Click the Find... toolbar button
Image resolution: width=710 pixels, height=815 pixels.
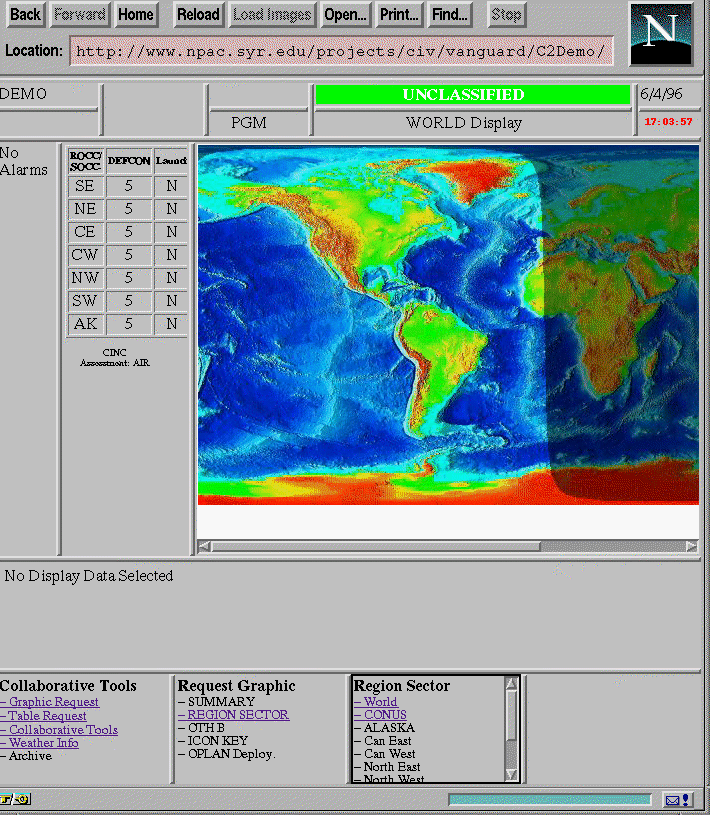tap(449, 15)
